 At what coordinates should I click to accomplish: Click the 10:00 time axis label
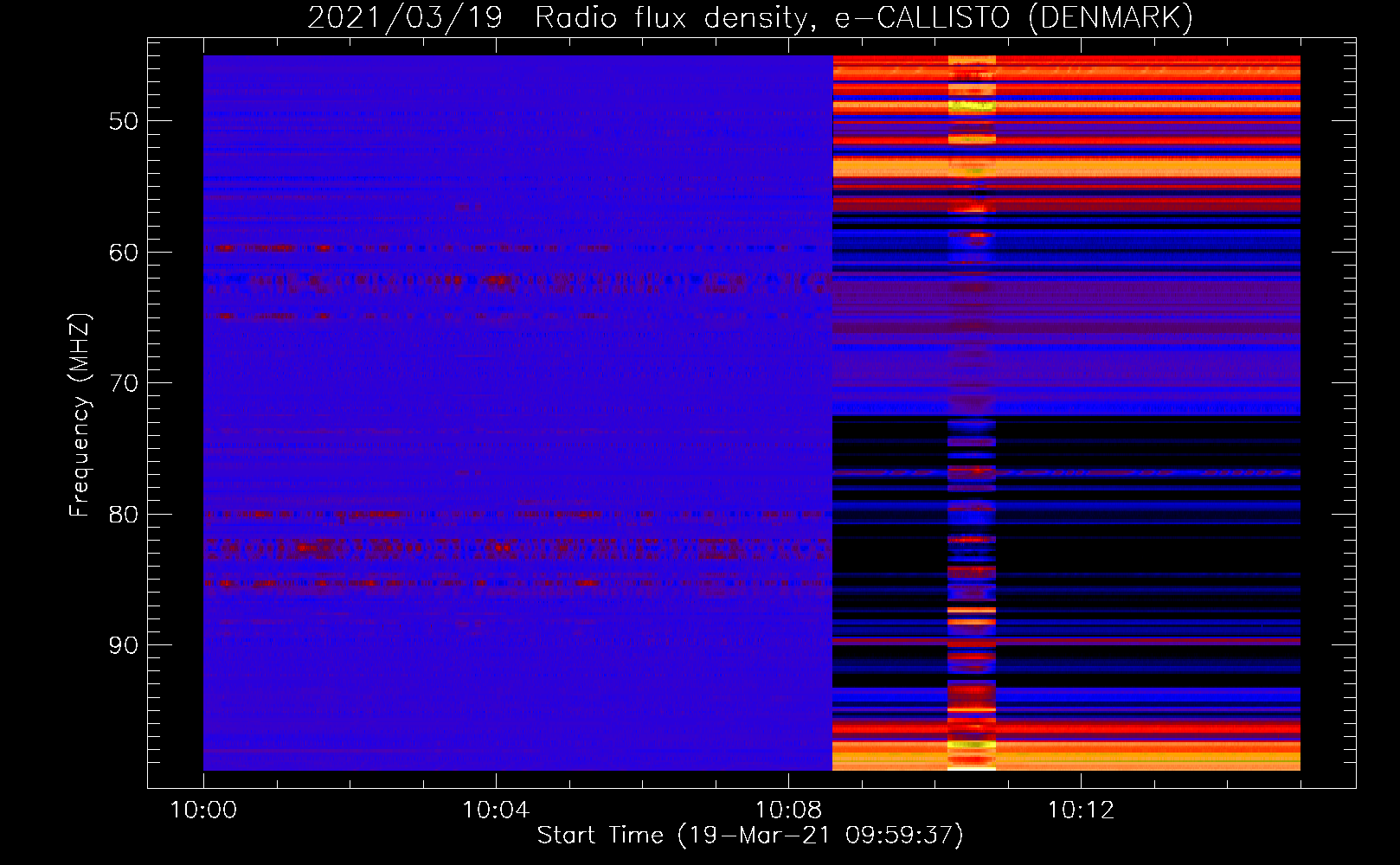pos(203,811)
